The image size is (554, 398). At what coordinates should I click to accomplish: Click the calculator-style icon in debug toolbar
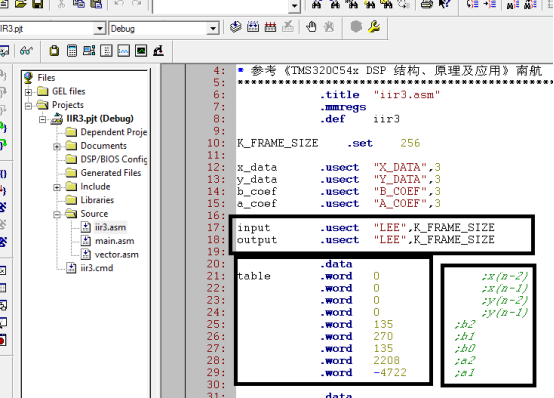click(x=72, y=51)
